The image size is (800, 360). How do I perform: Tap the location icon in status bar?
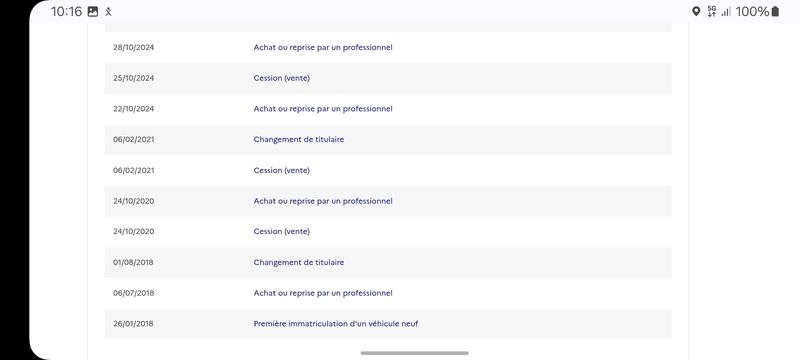pyautogui.click(x=695, y=11)
